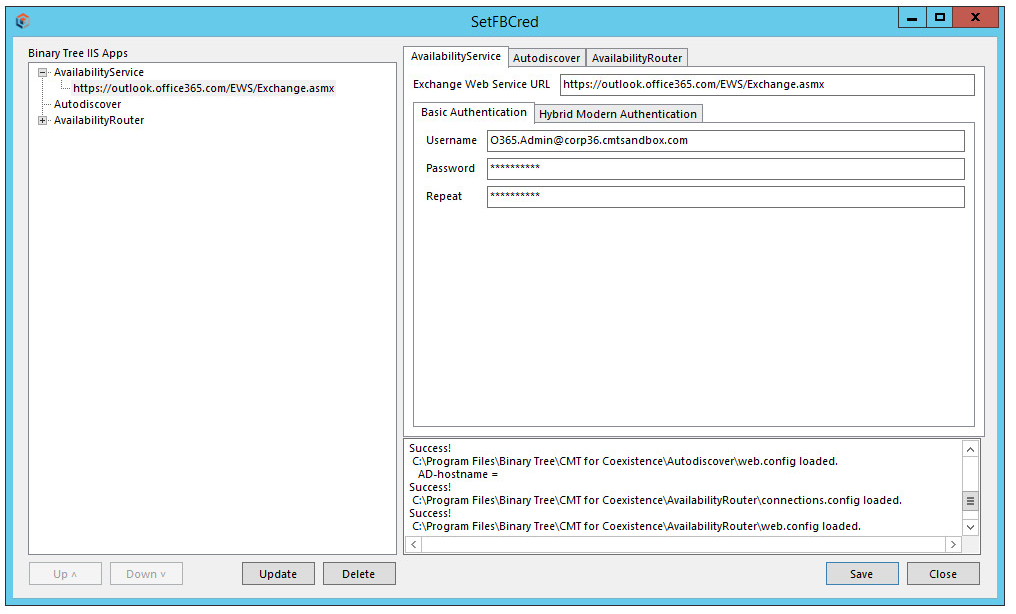Minimize the SetFBCred window

(x=912, y=17)
